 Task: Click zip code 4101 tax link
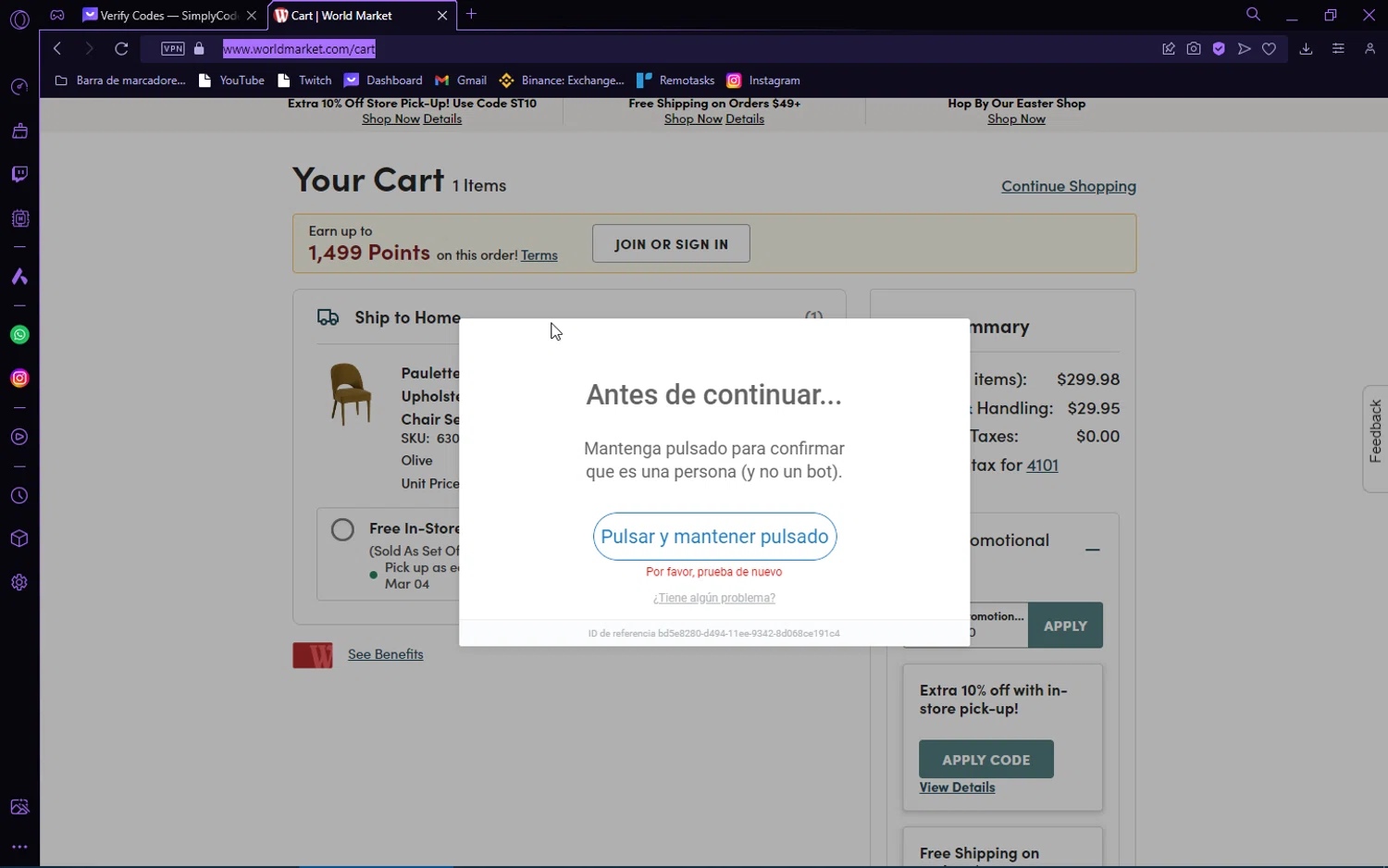click(1042, 465)
